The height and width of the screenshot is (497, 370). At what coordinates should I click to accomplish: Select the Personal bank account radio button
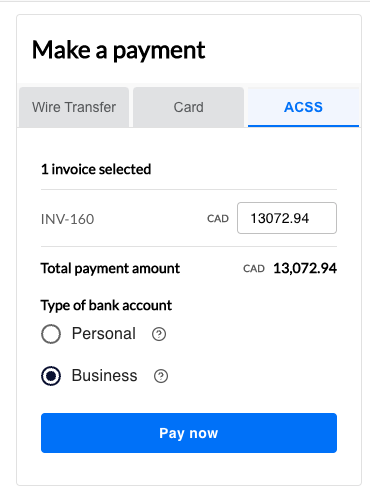[x=51, y=334]
